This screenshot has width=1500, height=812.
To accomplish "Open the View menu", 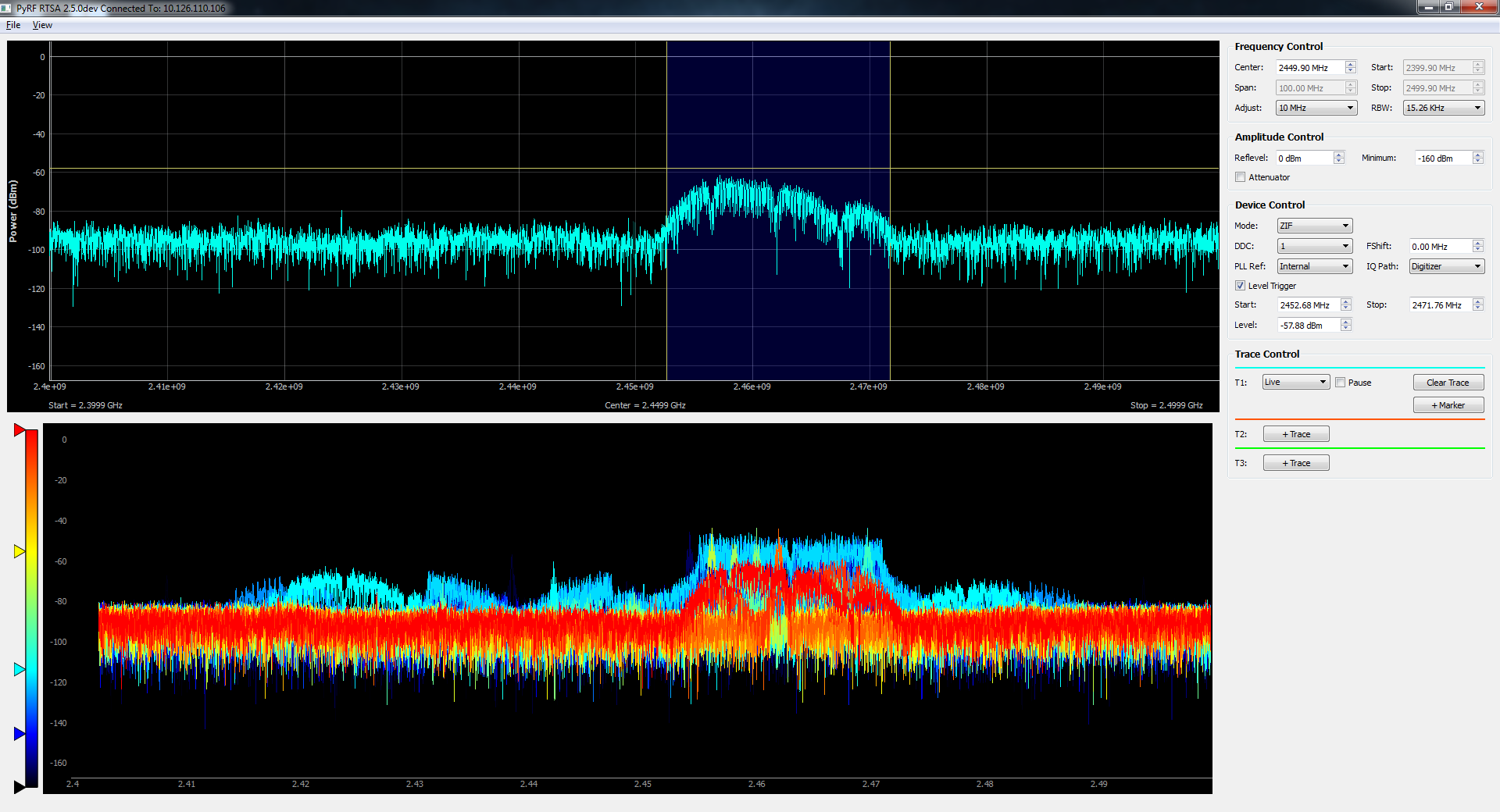I will click(x=41, y=25).
